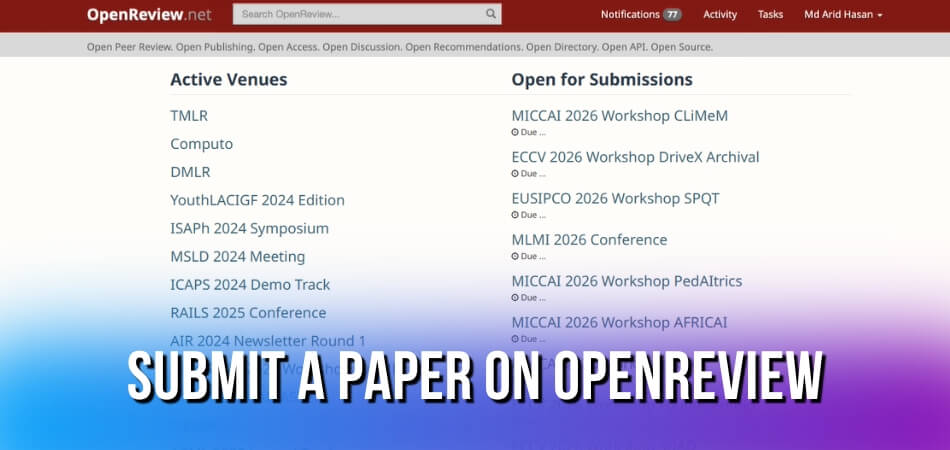This screenshot has height=450, width=950.
Task: Open MICCAI 2026 Workshop CLiMeM
Action: (620, 116)
